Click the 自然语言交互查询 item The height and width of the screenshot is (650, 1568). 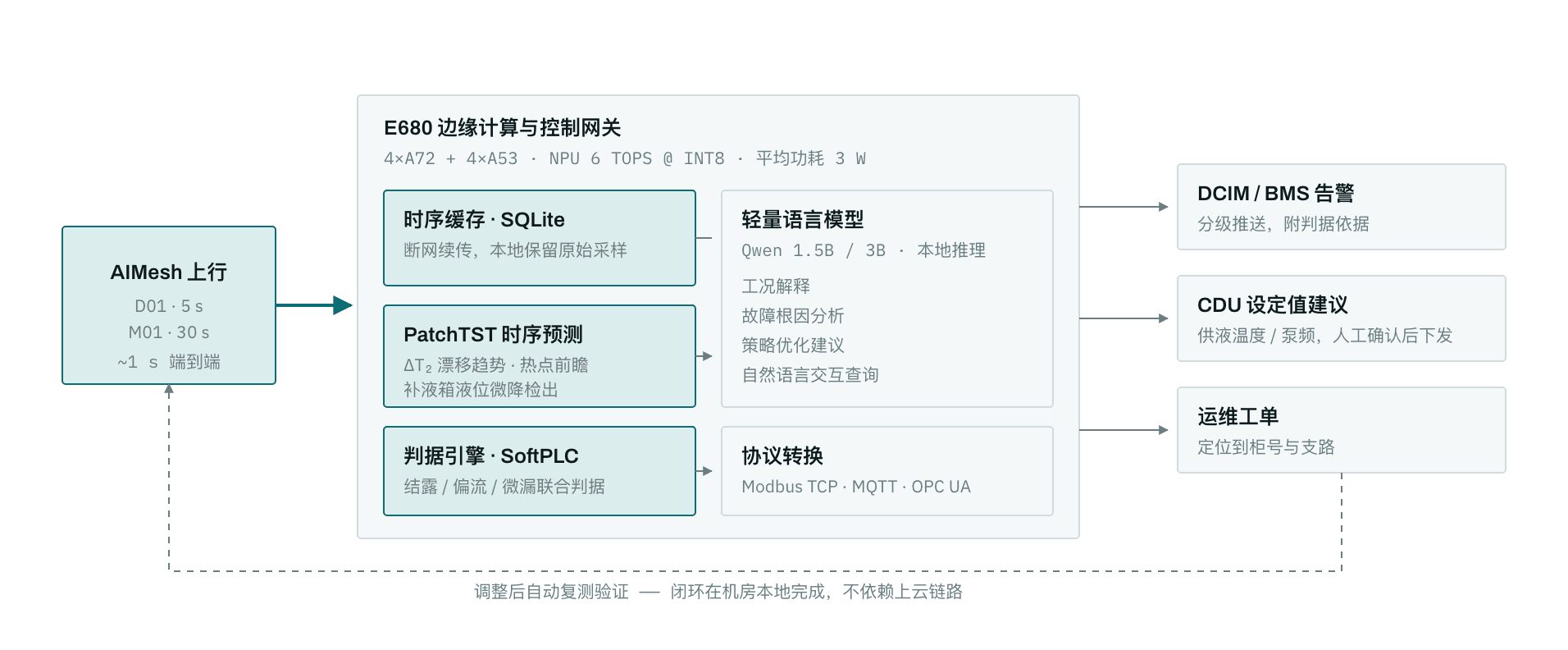(x=810, y=375)
